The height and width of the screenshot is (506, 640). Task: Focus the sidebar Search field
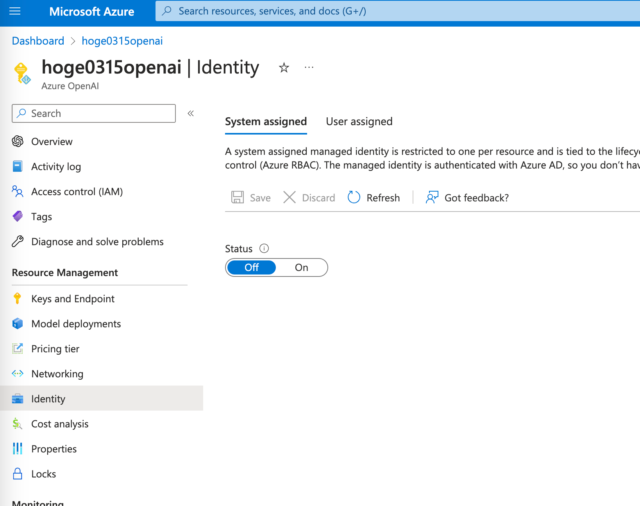[94, 113]
